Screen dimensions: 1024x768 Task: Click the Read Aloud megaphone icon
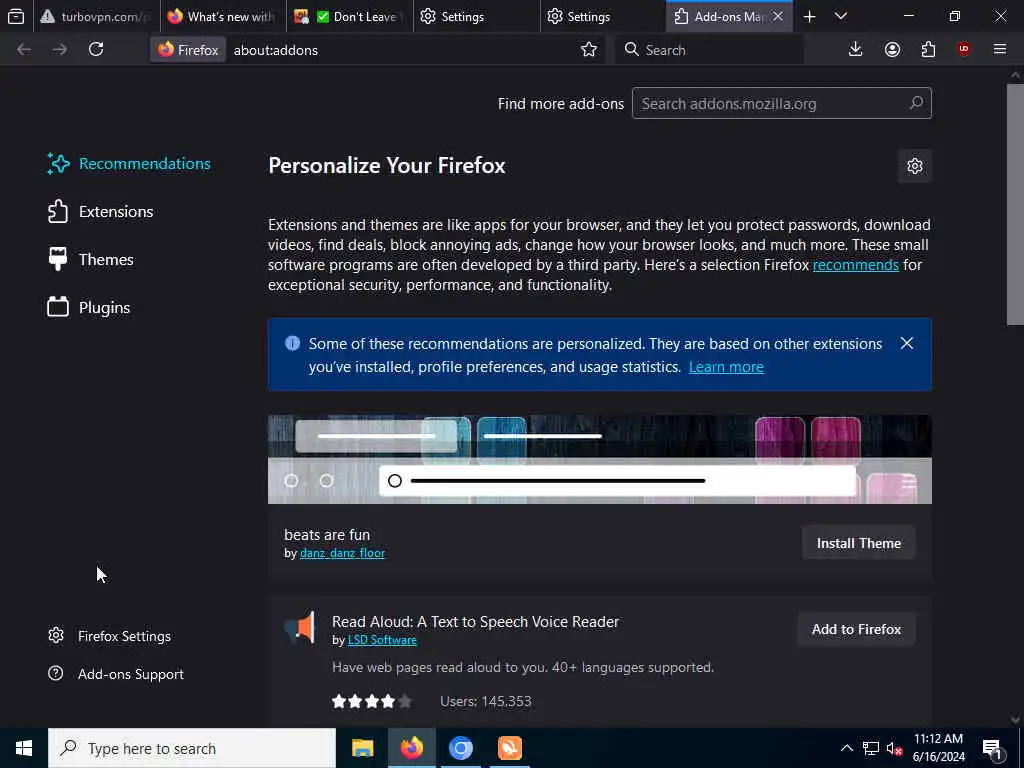[x=300, y=628]
